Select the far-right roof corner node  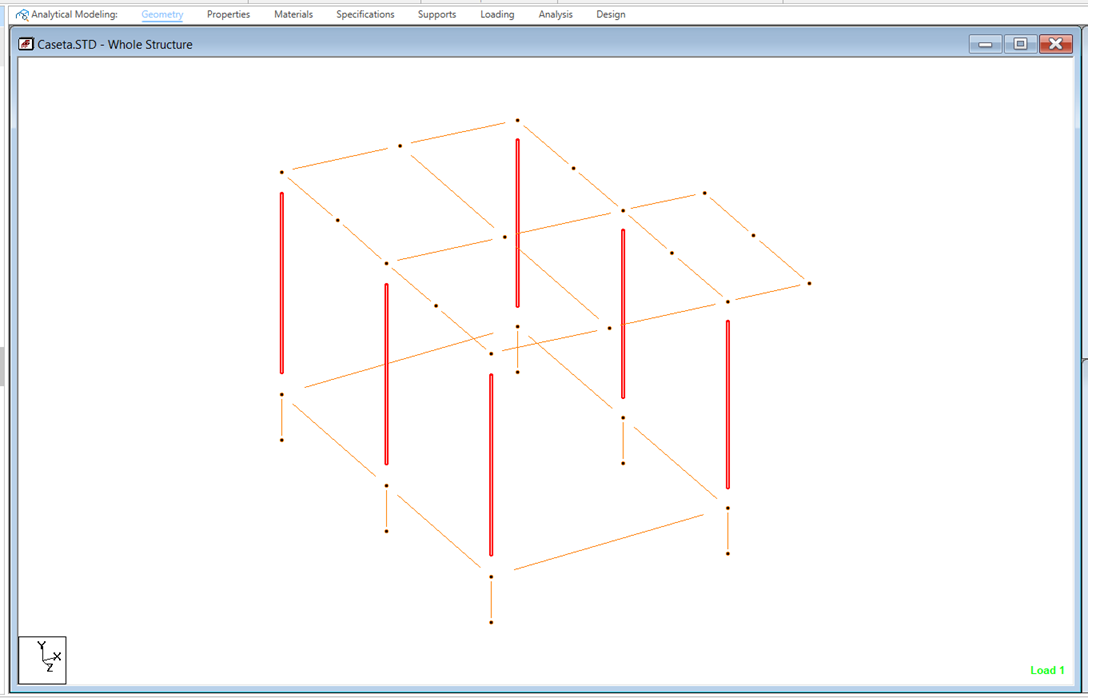click(809, 283)
